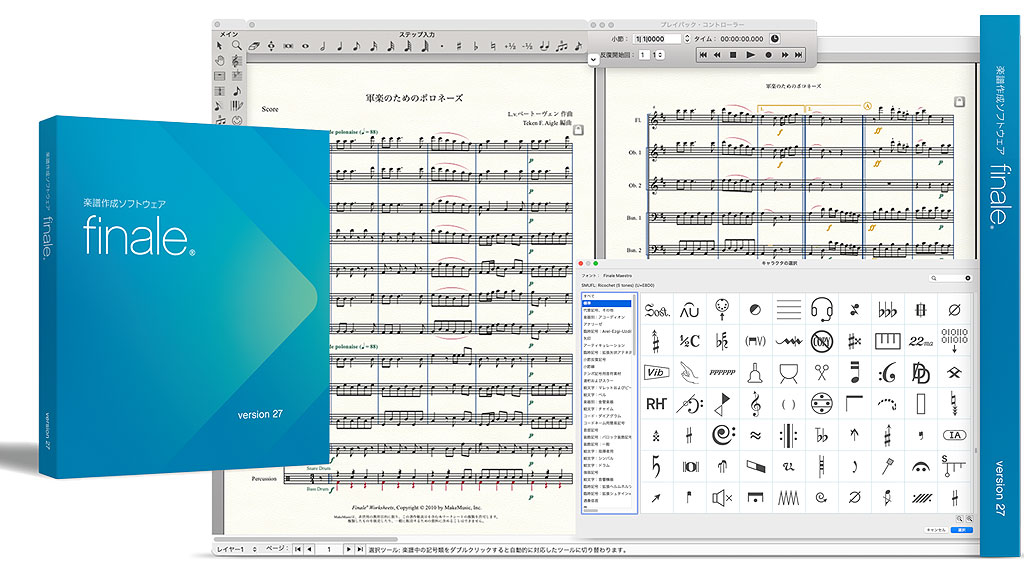
Task: Apply the flat accidental tool
Action: [x=476, y=46]
